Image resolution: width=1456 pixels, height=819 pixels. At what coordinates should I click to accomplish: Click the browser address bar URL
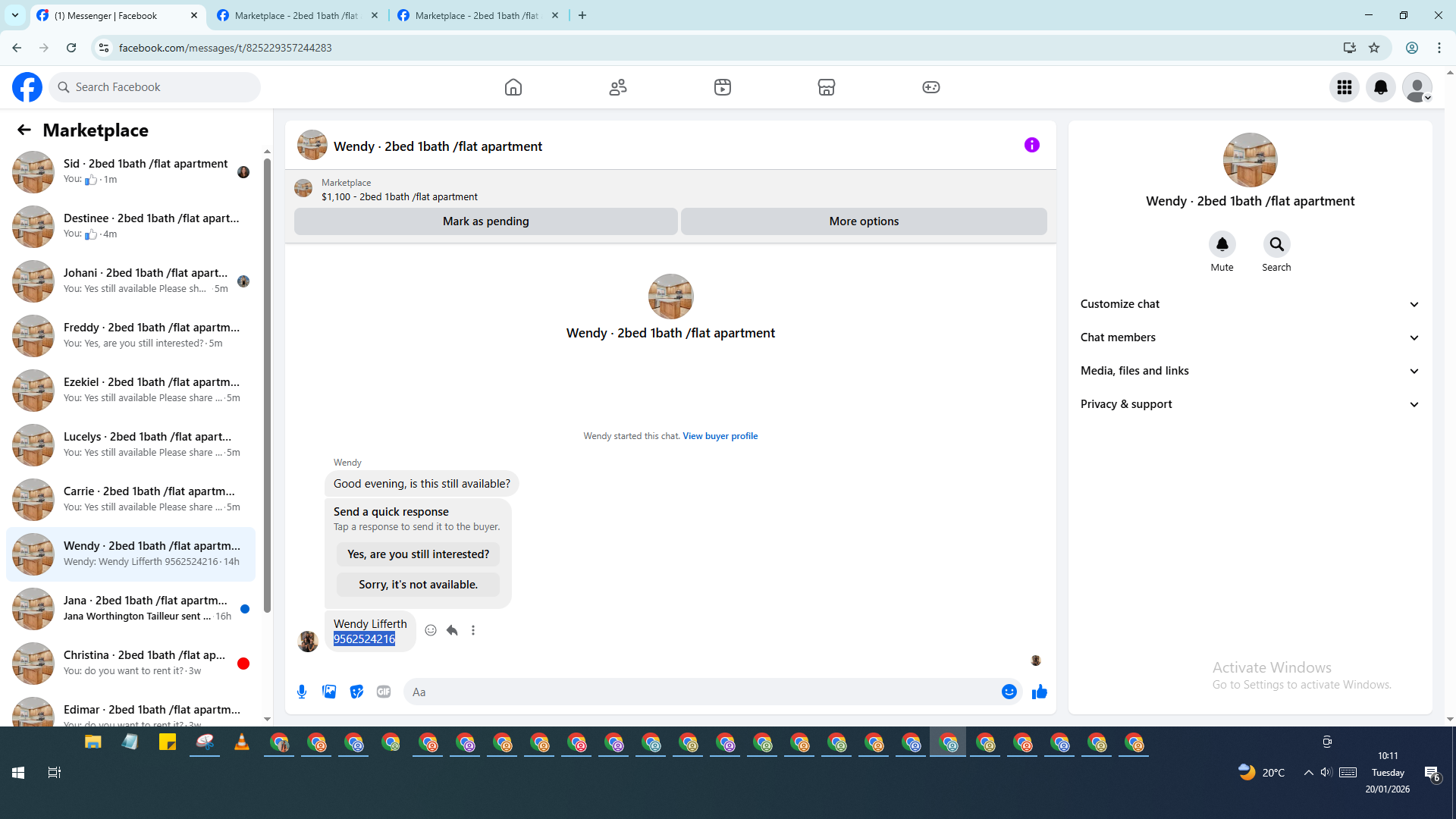pyautogui.click(x=225, y=48)
